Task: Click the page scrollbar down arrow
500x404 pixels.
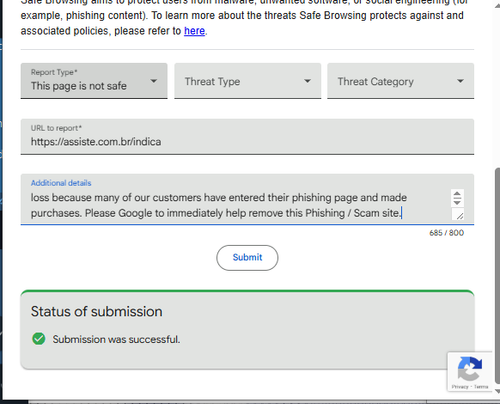Action: point(497,391)
